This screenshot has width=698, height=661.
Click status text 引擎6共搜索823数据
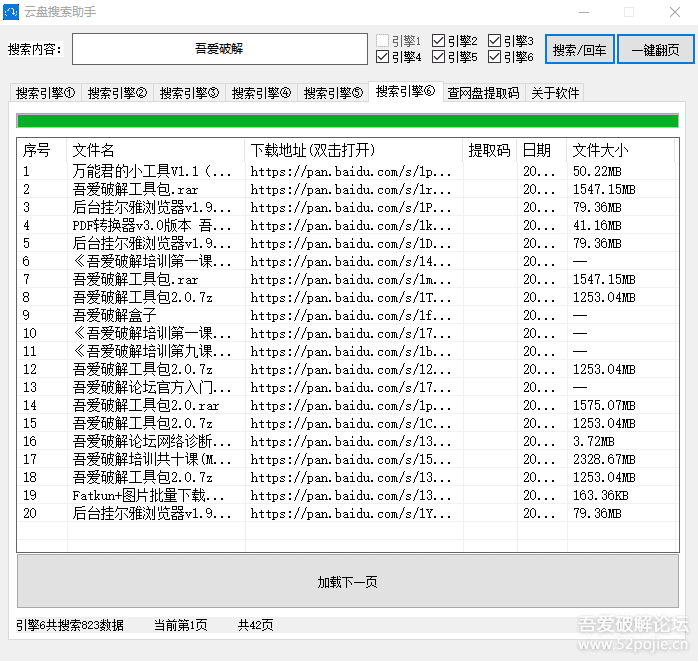point(70,625)
